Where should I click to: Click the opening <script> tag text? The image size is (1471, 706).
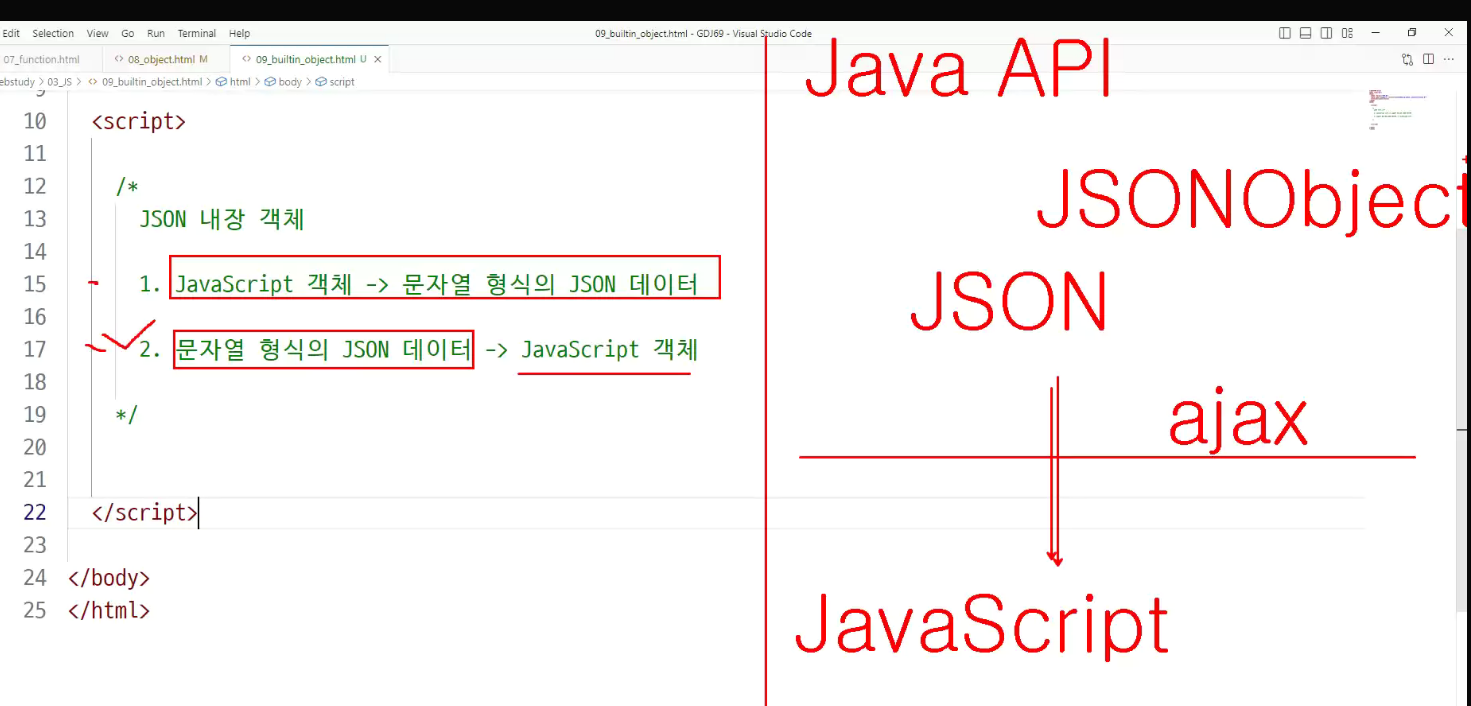139,121
